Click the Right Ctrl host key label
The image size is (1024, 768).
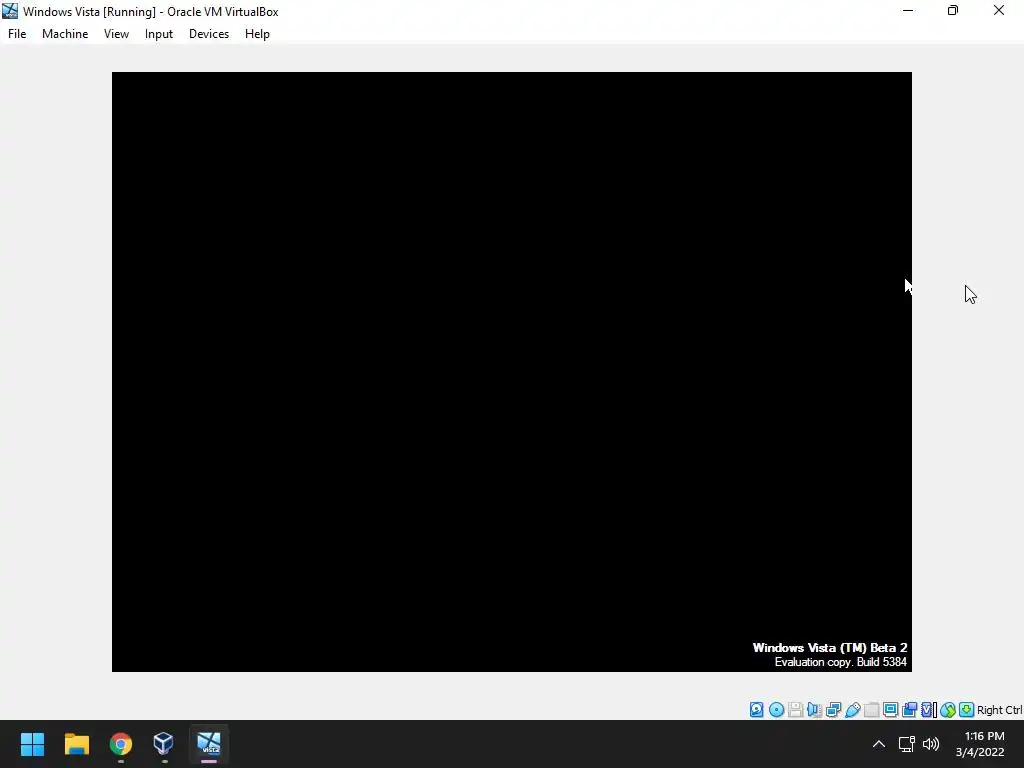pos(1000,710)
